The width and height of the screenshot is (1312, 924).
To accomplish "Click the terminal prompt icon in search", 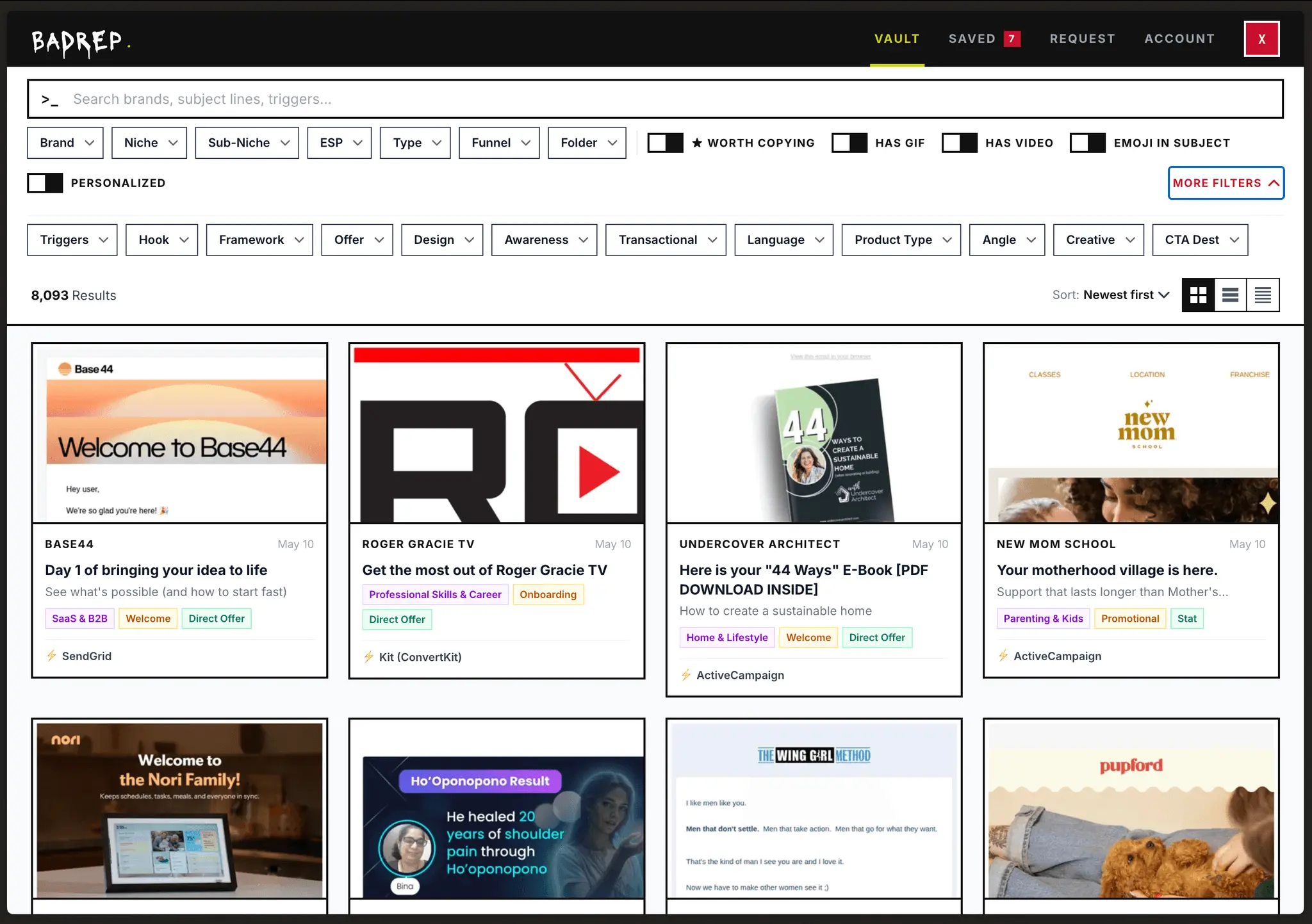I will (50, 99).
